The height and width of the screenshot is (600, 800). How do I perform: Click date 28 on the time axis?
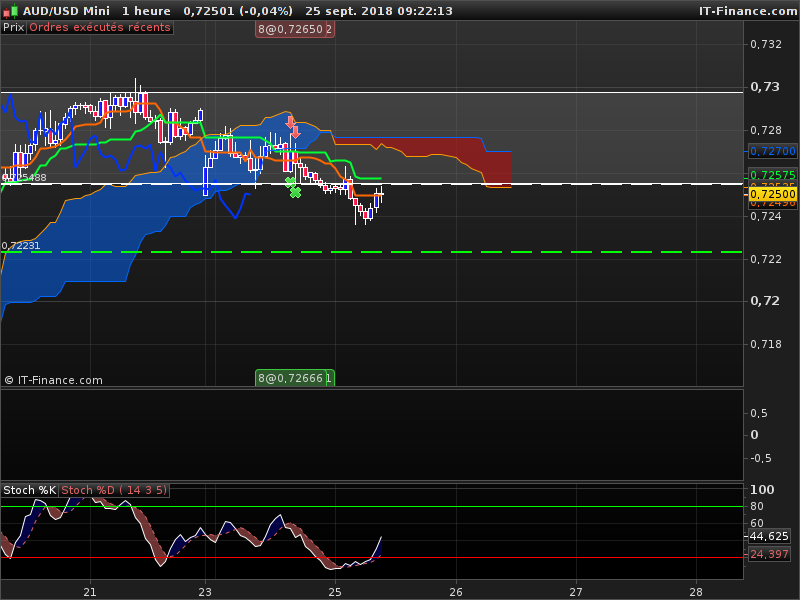coord(696,592)
